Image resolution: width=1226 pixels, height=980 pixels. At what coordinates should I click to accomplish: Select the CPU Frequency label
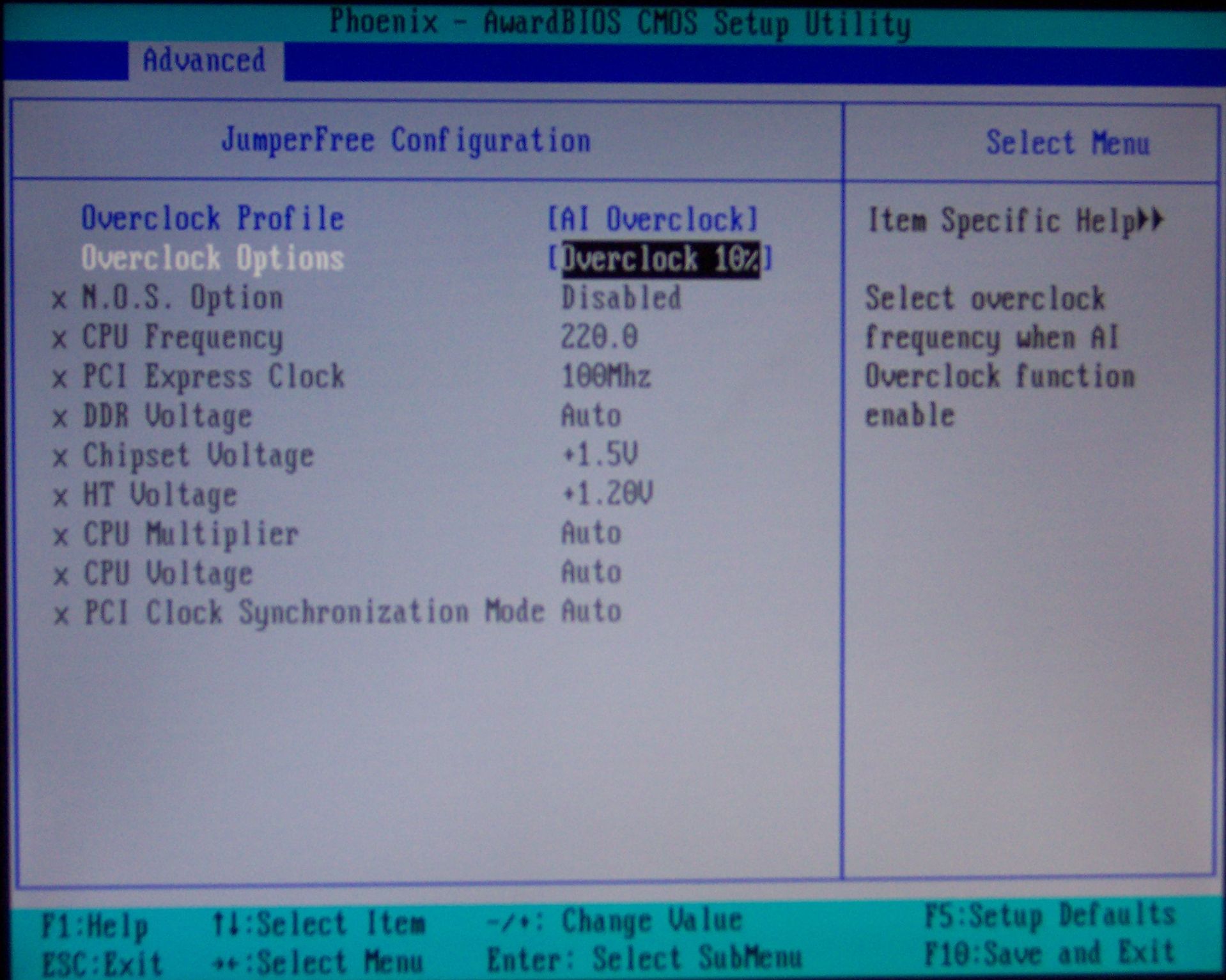click(183, 338)
